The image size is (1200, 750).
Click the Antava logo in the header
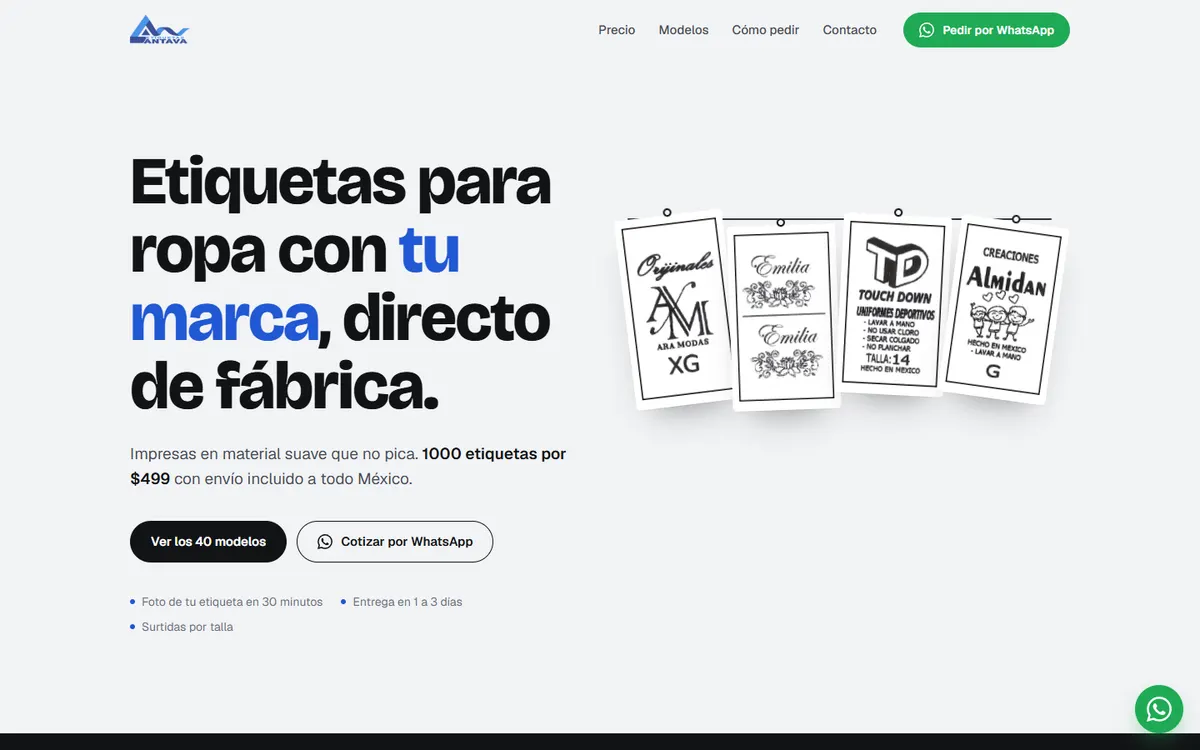(x=159, y=30)
